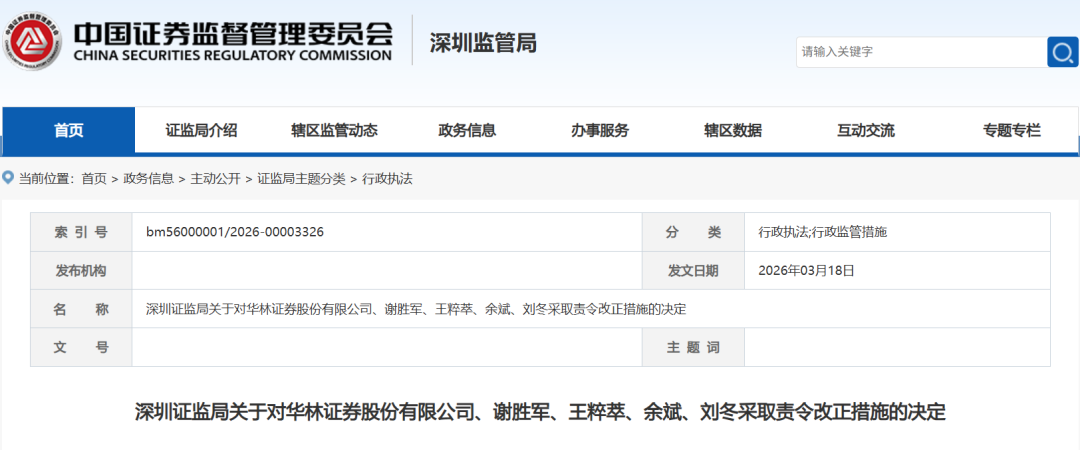Follow the 证监局主题分类 breadcrumb link
The width and height of the screenshot is (1080, 450).
(302, 179)
